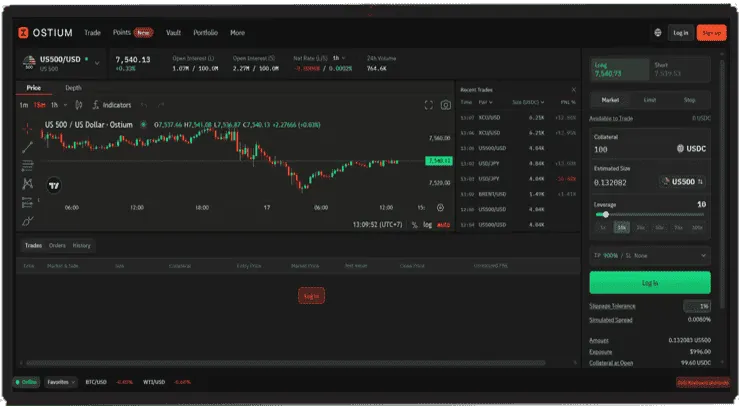Change the candle chart style icon
This screenshot has height=410, width=740.
point(79,105)
